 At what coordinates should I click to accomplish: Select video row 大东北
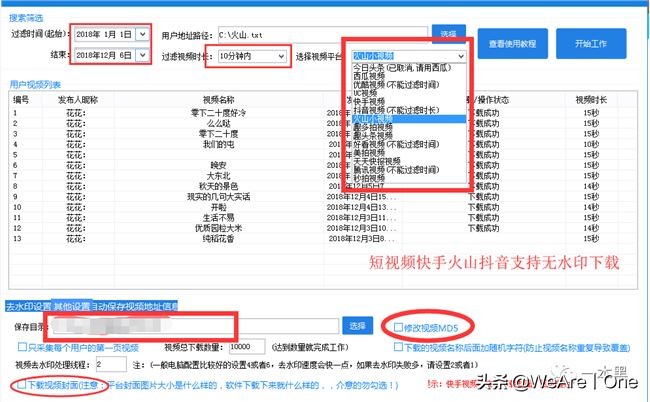pyautogui.click(x=218, y=176)
